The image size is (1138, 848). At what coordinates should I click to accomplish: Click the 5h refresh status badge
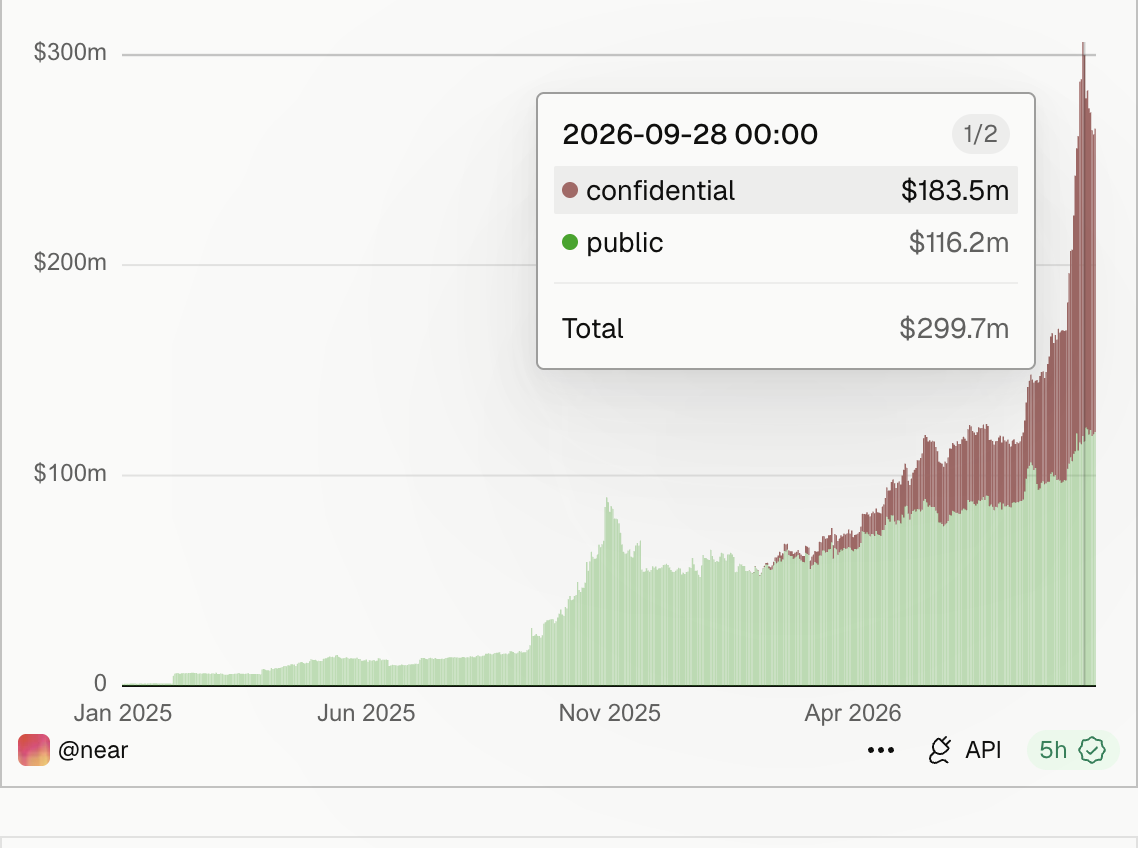[1073, 750]
